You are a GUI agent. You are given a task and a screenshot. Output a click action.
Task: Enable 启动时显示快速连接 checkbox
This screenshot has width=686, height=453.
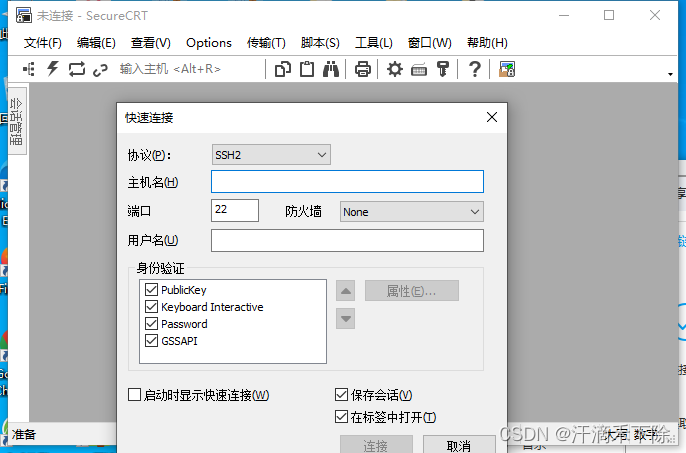click(x=134, y=394)
